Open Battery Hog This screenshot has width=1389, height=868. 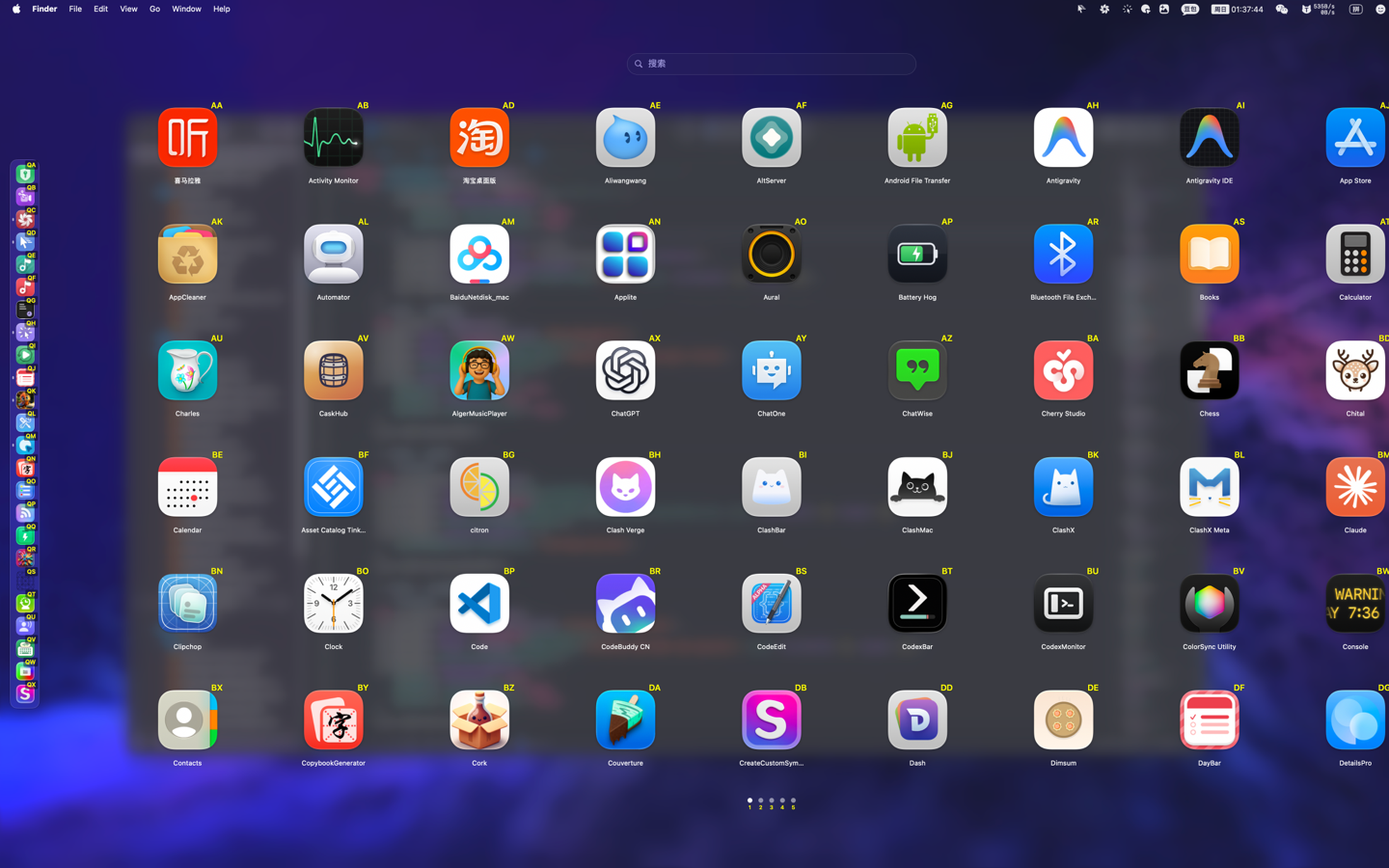[917, 255]
